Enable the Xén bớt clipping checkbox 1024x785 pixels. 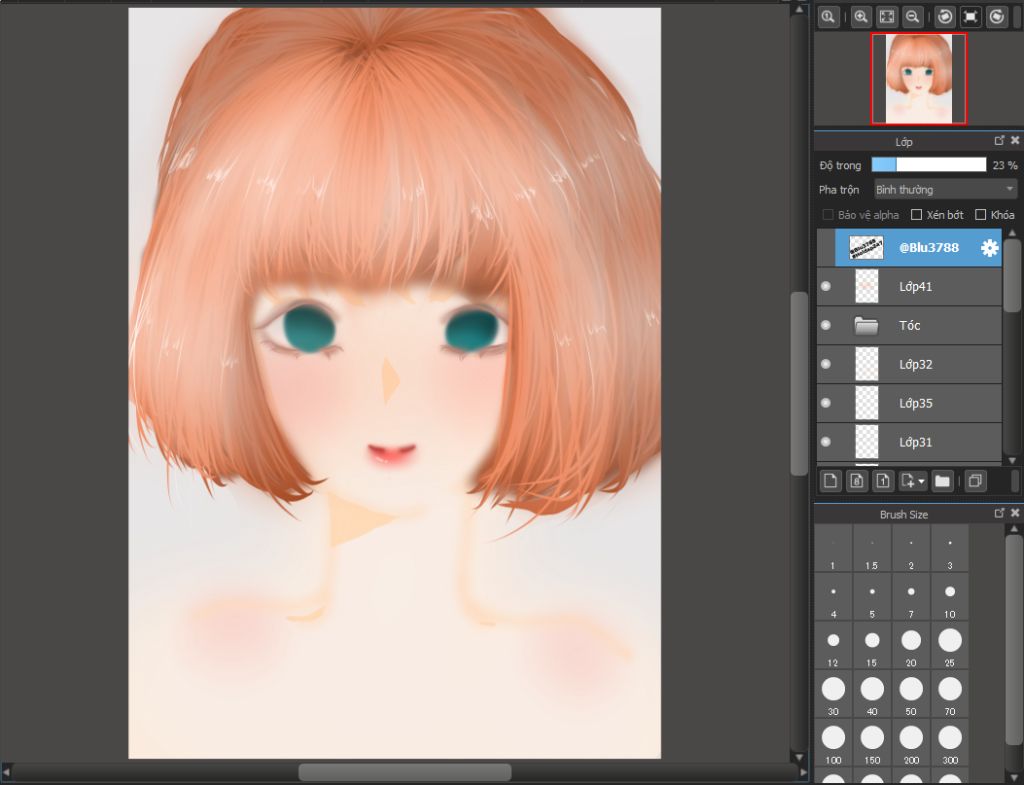click(x=916, y=215)
